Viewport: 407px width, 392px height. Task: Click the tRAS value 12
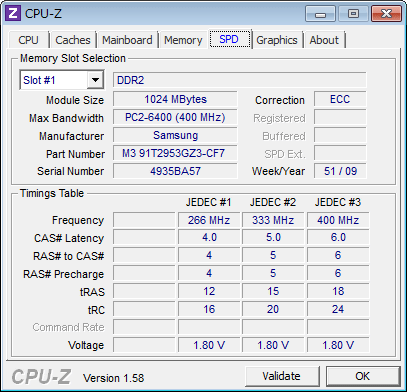click(x=209, y=291)
